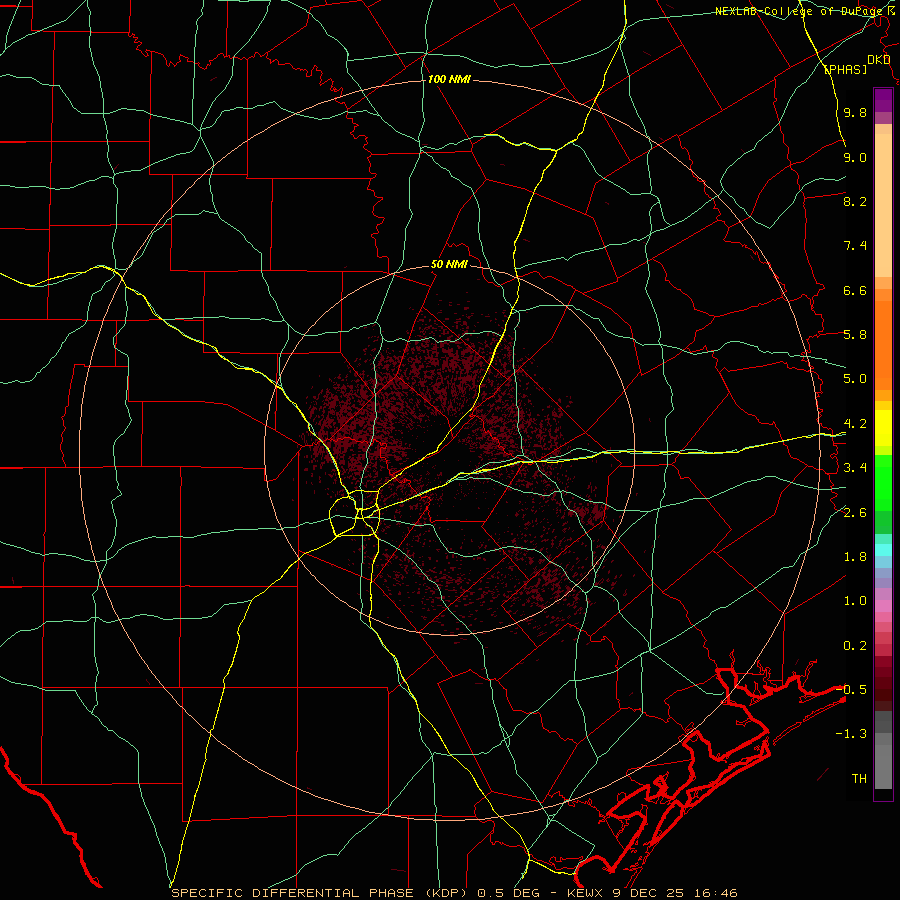Click the 5.8 value on the color scale
Viewport: 900px width, 900px height.
[x=855, y=335]
